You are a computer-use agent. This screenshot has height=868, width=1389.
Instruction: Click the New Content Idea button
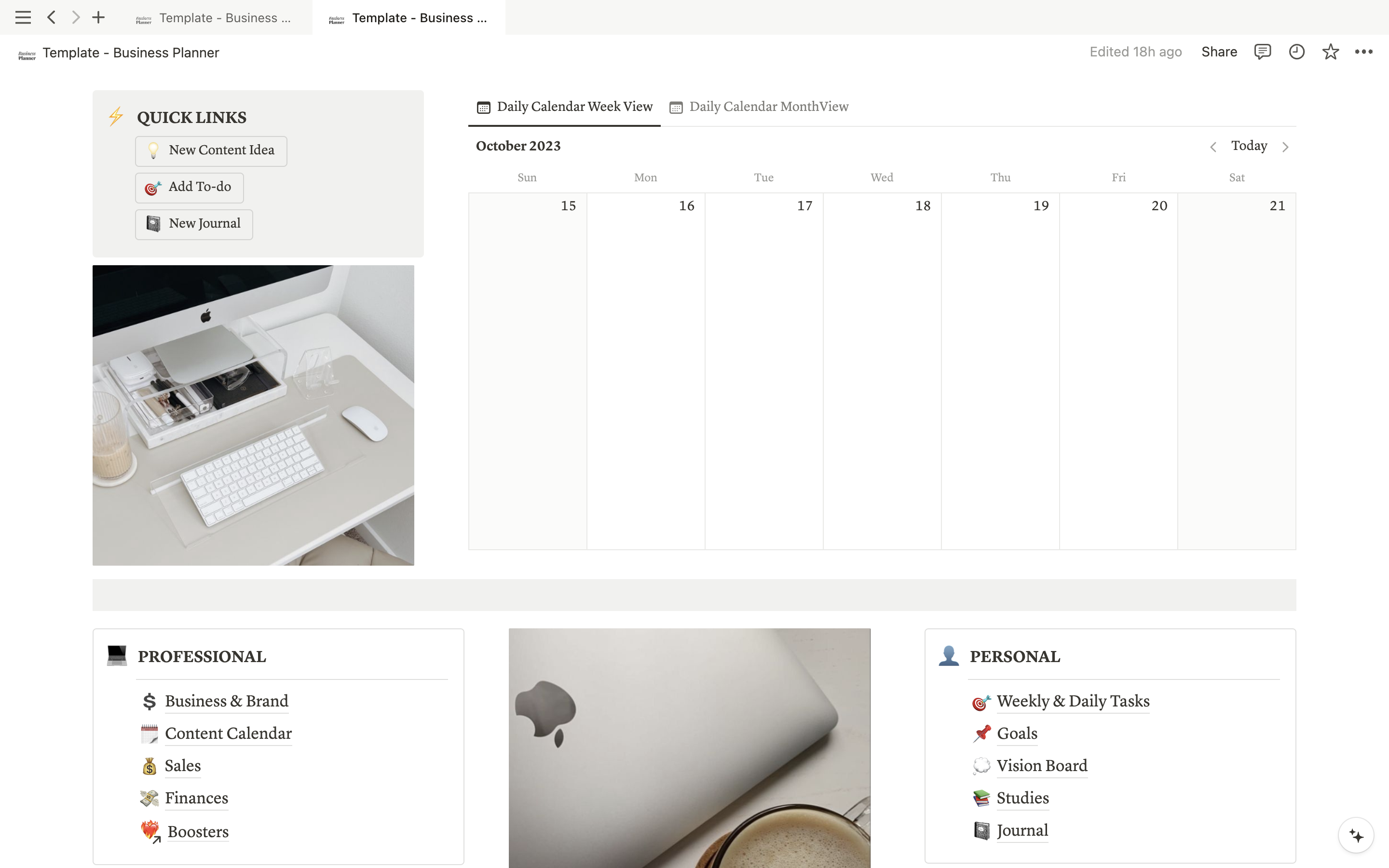click(211, 150)
